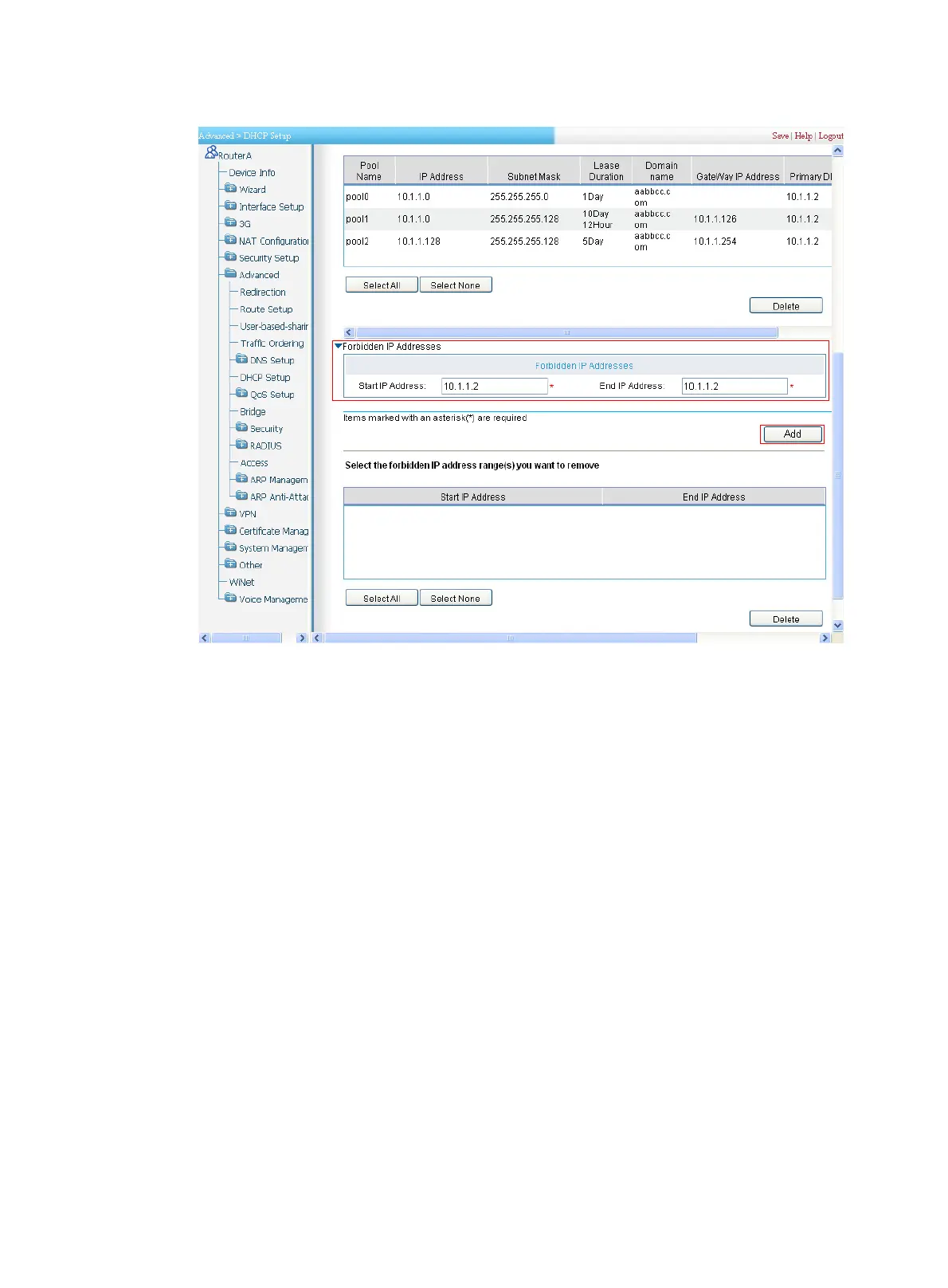Select Redirection in the navigation tree
The image size is (948, 1288).
click(263, 292)
